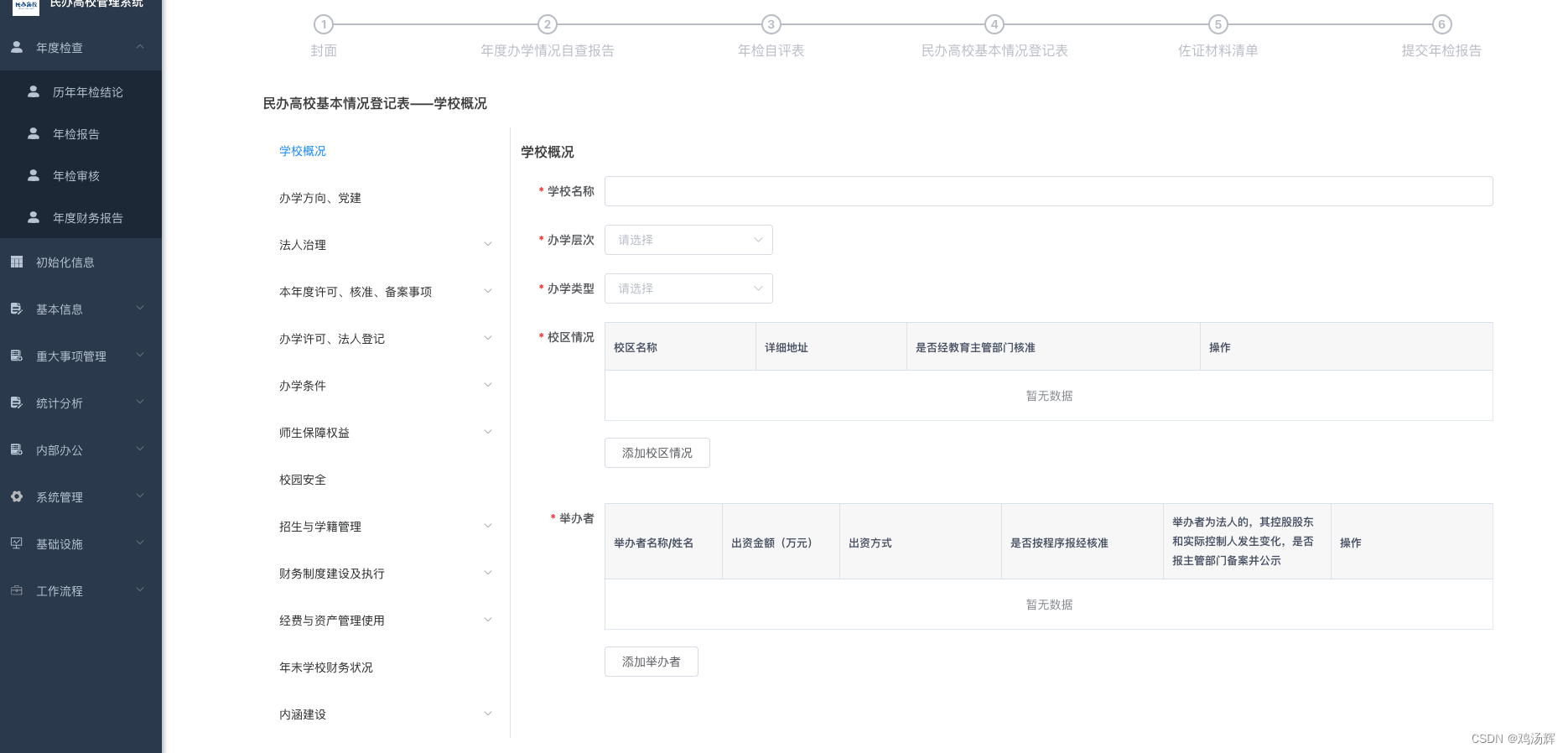
Task: Expand the 法人治理 section chevron
Action: [x=488, y=245]
